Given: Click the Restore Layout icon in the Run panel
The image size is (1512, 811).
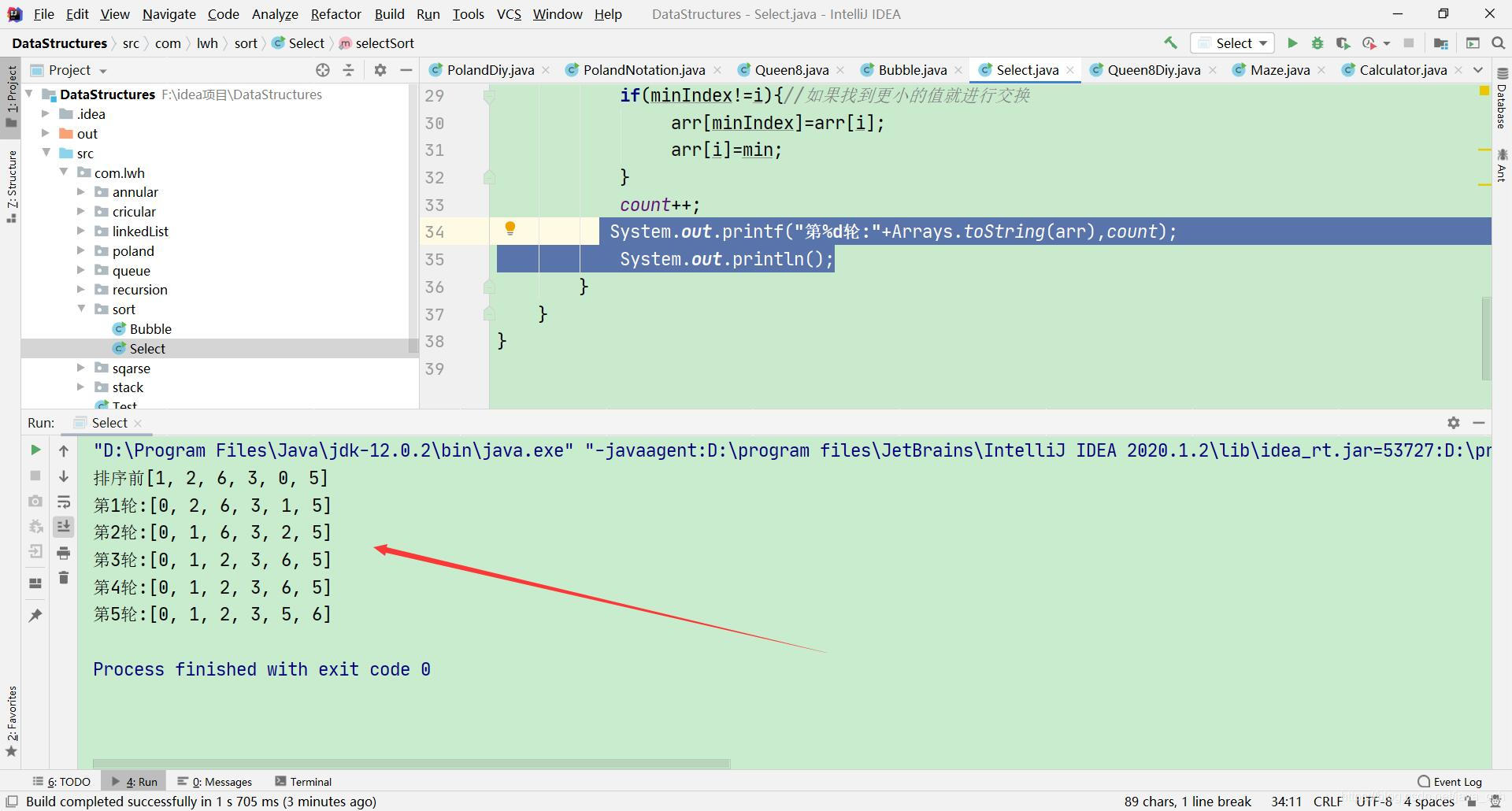Looking at the screenshot, I should point(35,583).
